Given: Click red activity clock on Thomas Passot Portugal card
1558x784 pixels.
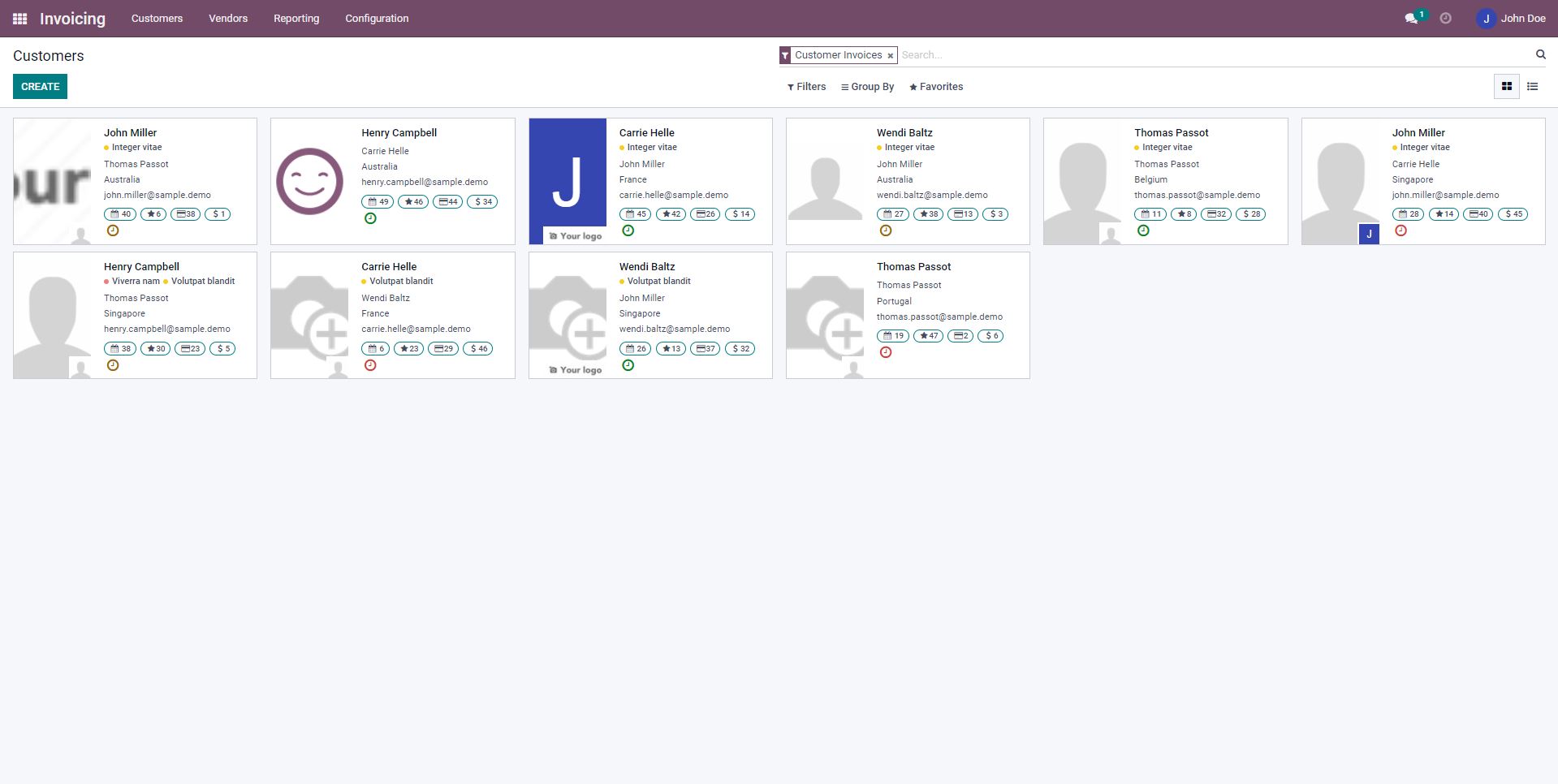Looking at the screenshot, I should (x=886, y=352).
